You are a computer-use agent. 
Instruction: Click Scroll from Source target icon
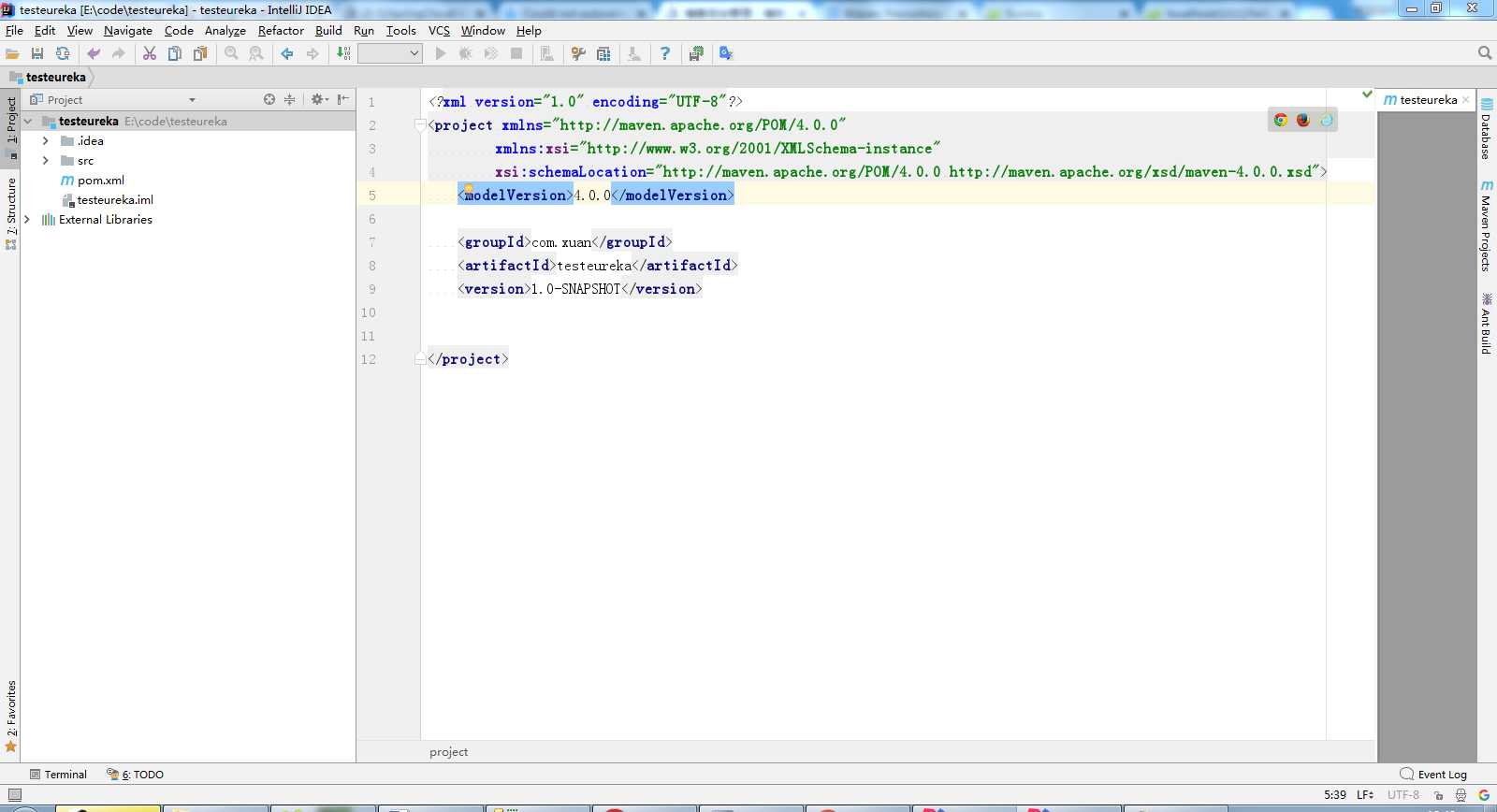pos(269,99)
